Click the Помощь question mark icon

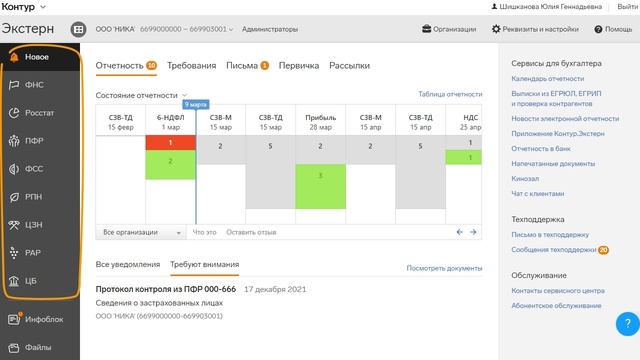[x=598, y=29]
